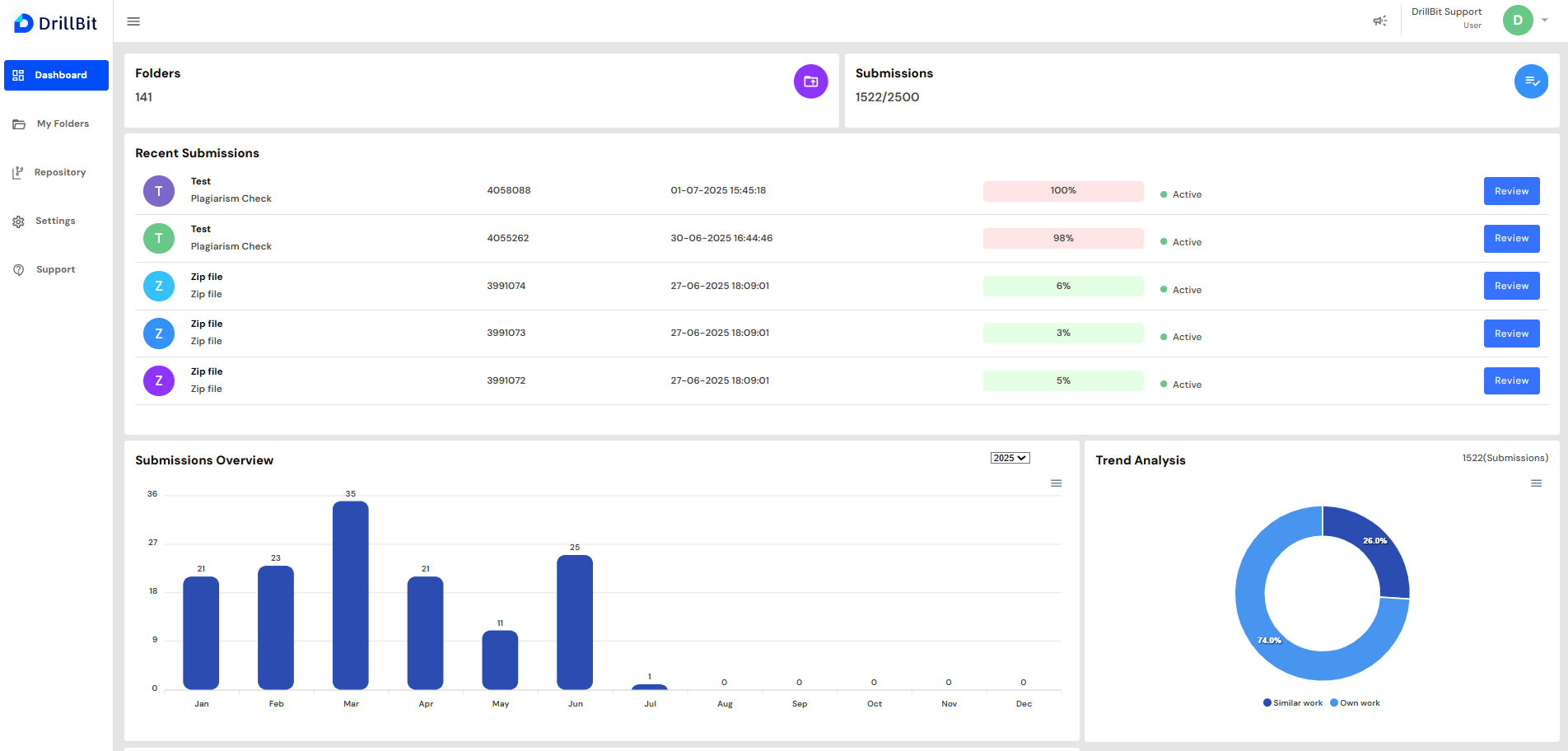Open the Trend Analysis chart menu
The image size is (1568, 751).
pos(1537,483)
